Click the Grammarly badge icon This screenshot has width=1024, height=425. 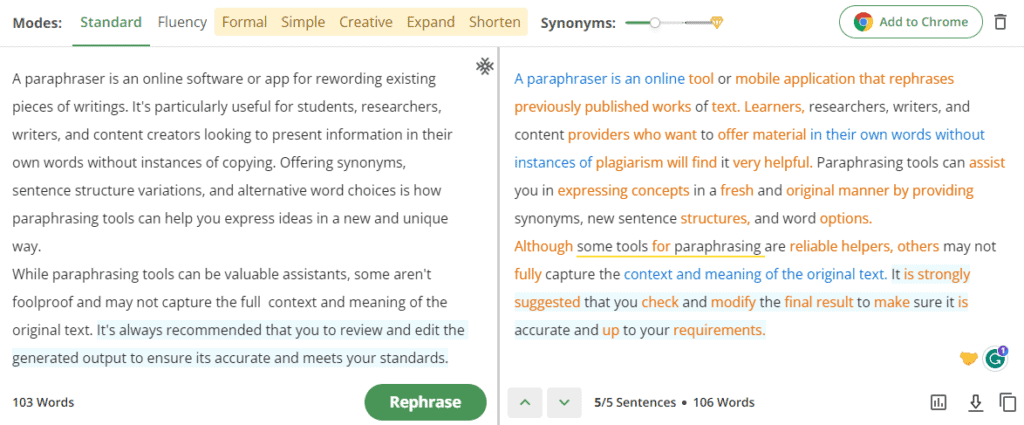click(995, 358)
